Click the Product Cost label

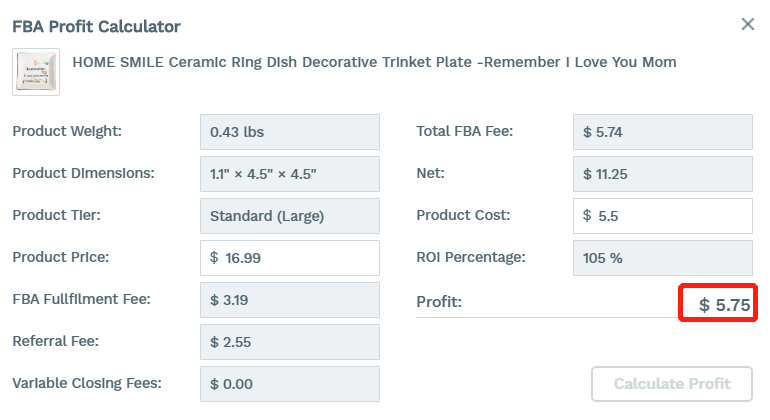[463, 215]
